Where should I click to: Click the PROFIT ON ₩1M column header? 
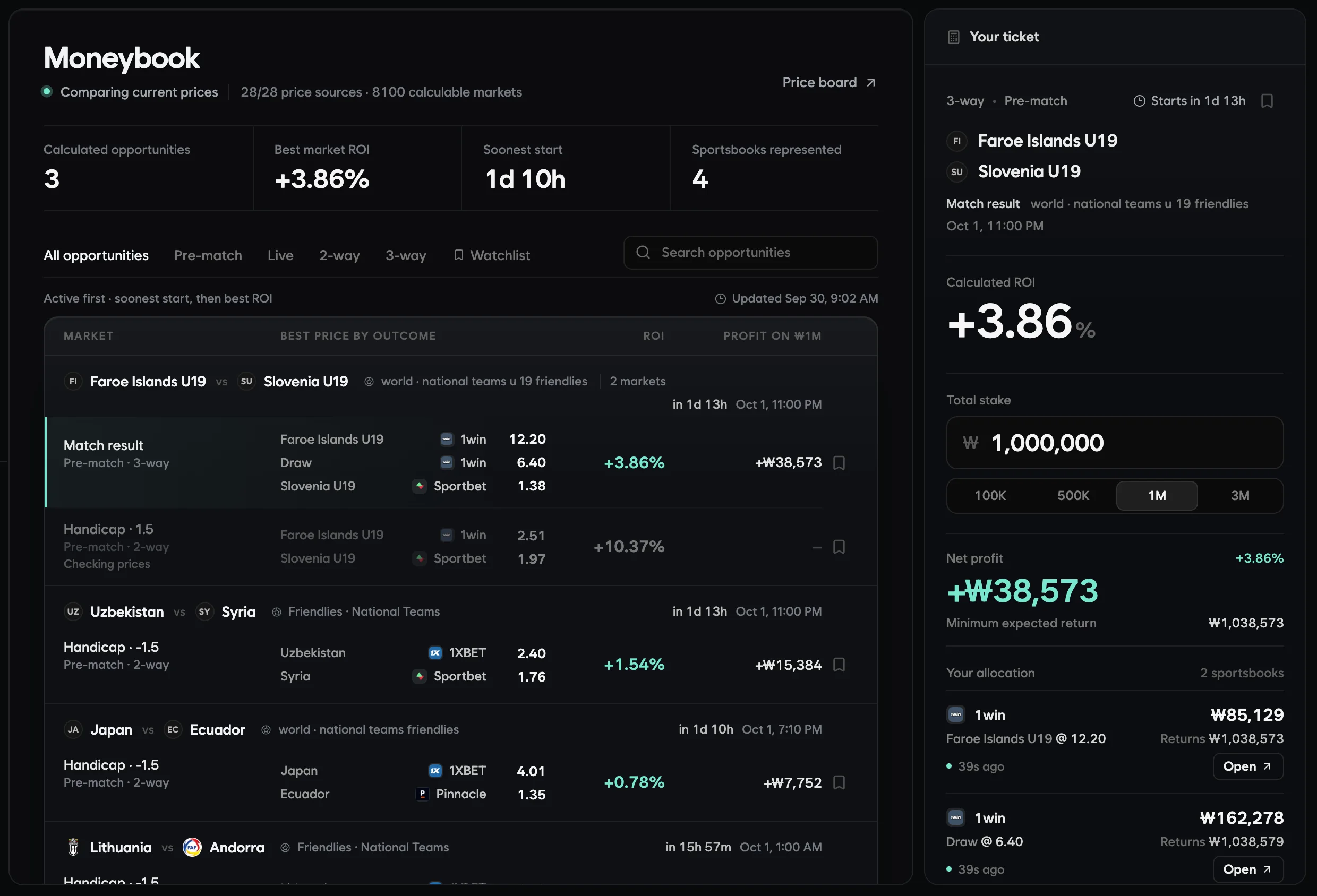(x=772, y=336)
